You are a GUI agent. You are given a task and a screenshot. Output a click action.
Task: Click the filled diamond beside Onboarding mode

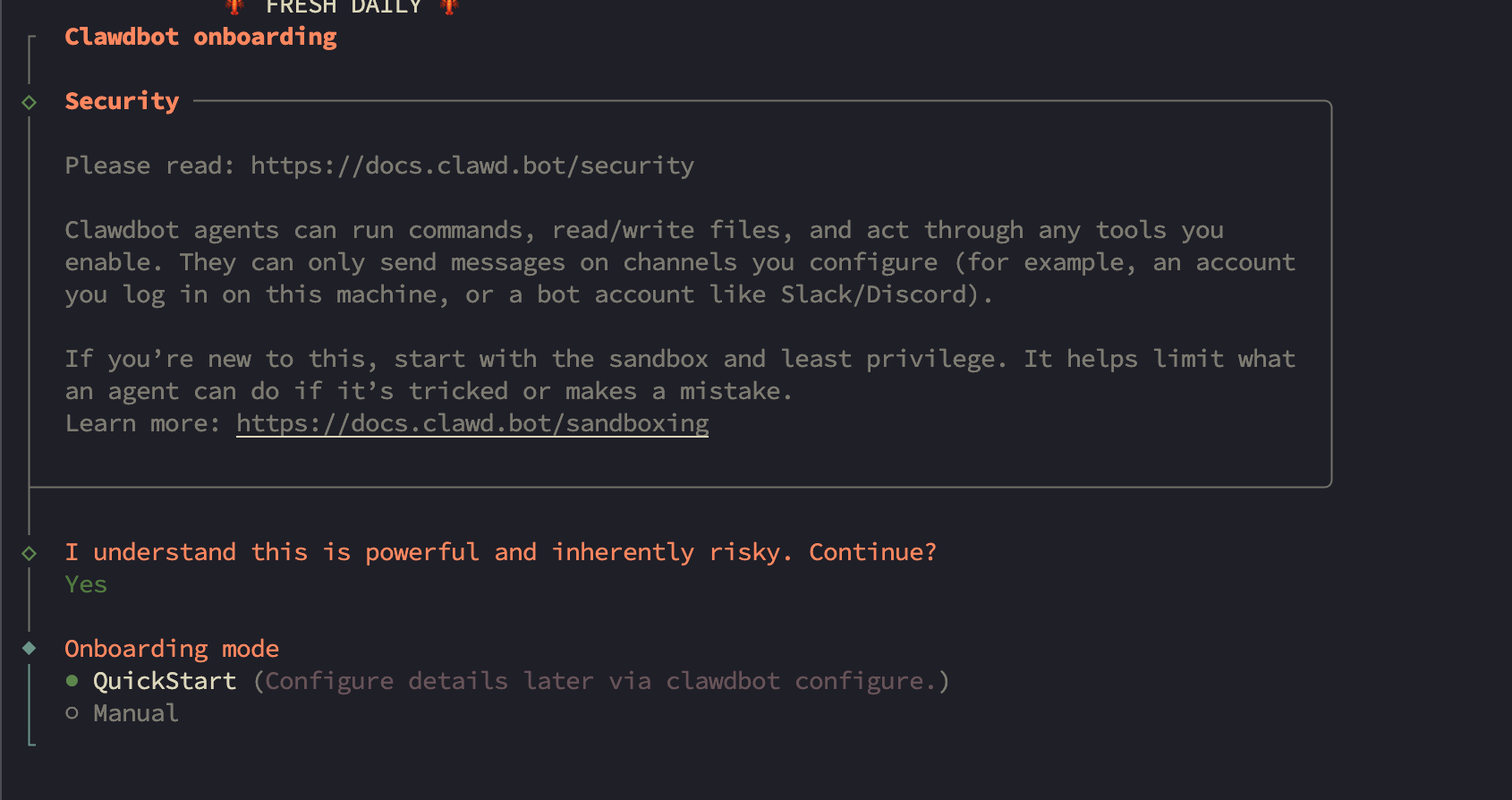point(30,648)
